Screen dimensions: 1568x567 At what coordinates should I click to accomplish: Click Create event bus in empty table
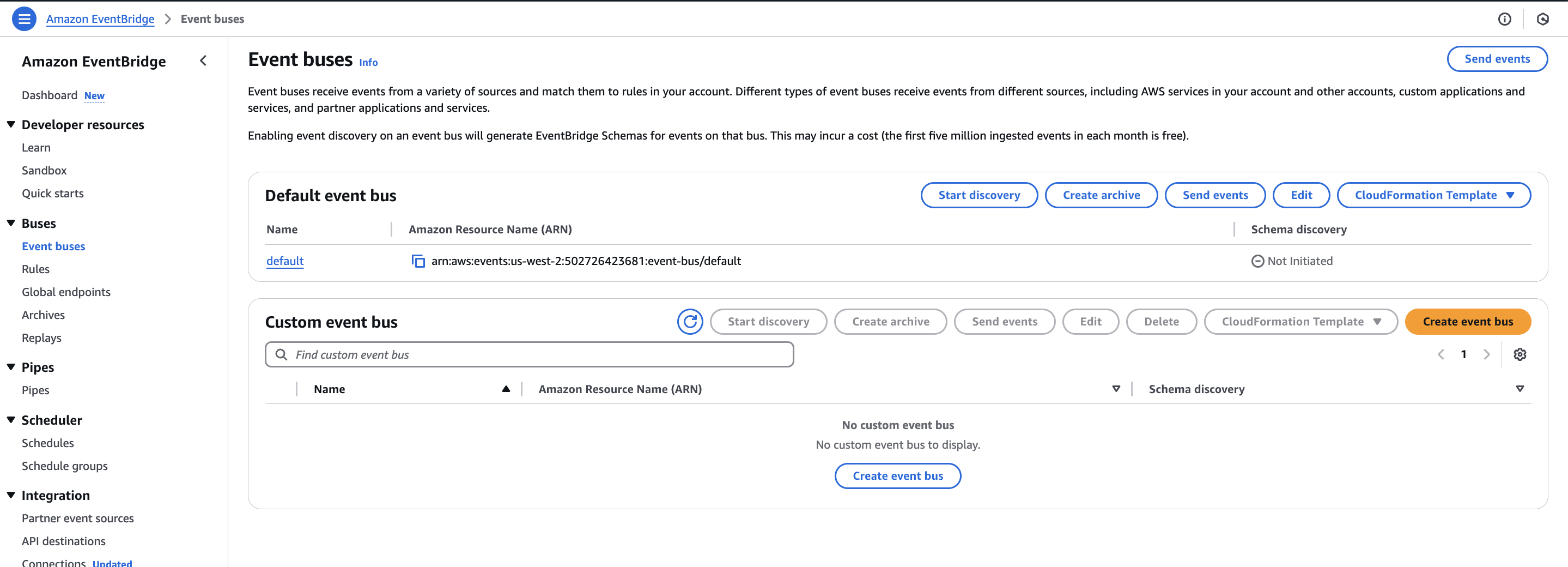[898, 476]
